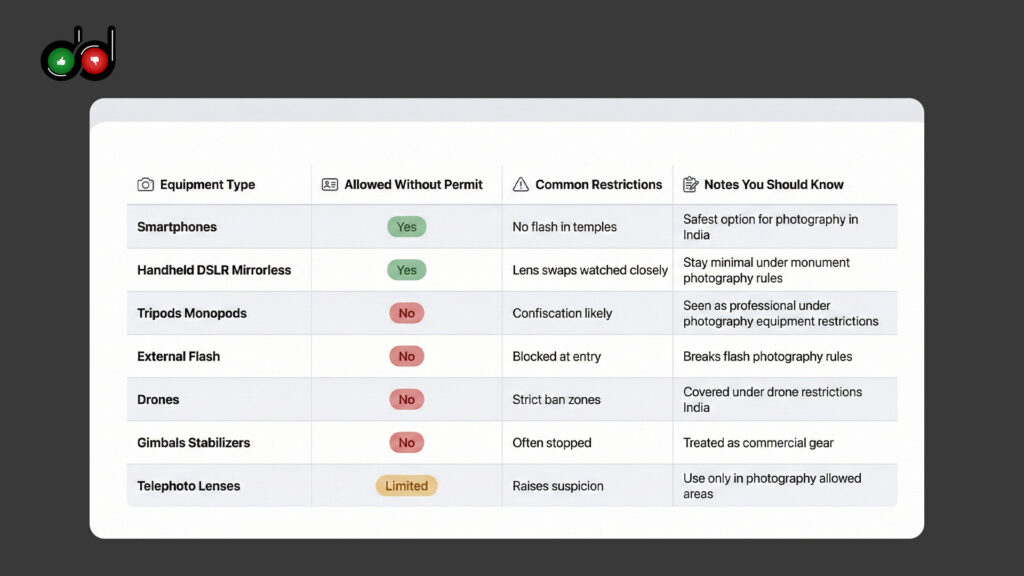This screenshot has width=1024, height=576.
Task: Click the No badge for Gimbals Stabilizers
Action: pyautogui.click(x=406, y=442)
